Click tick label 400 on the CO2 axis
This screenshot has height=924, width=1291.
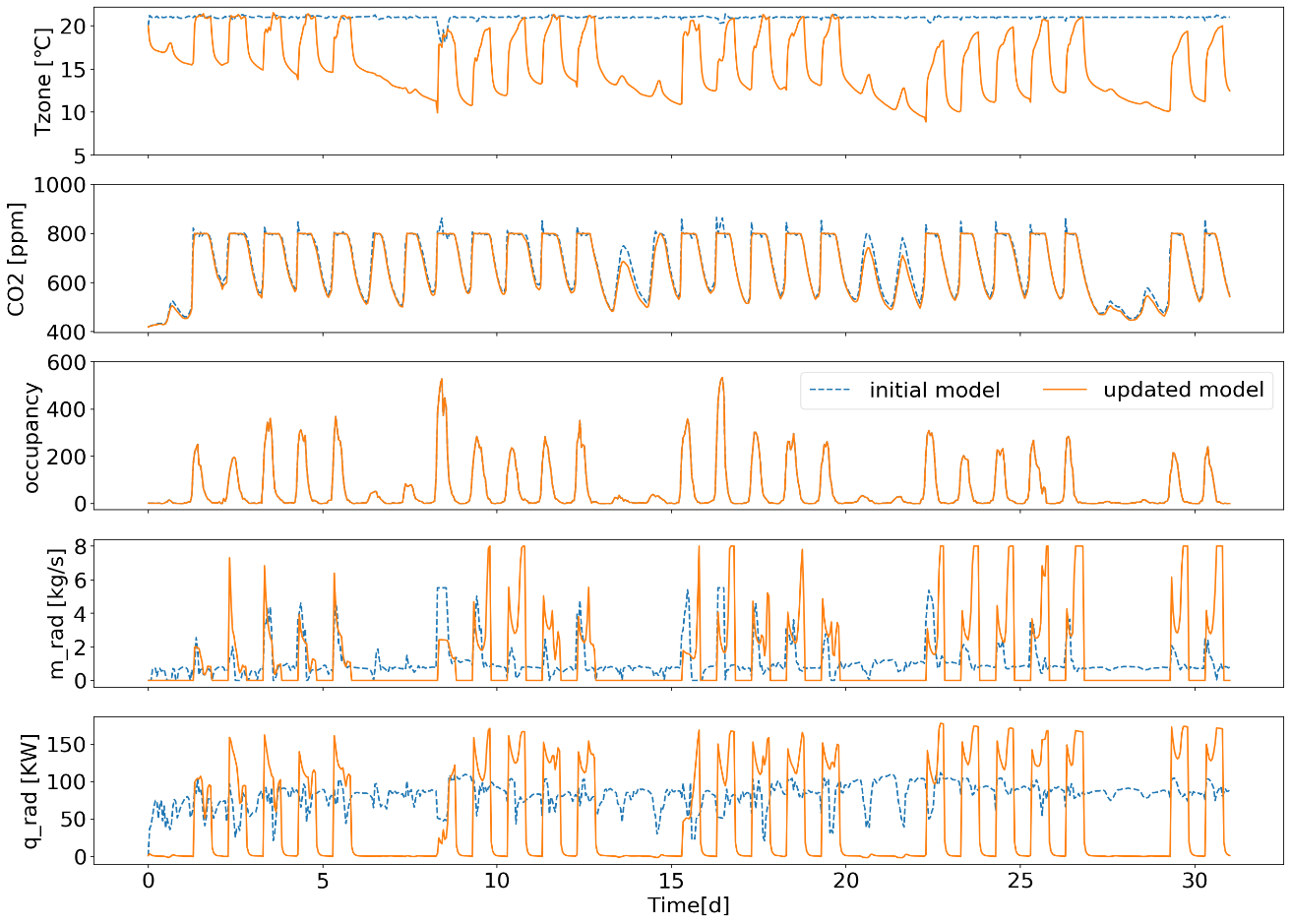(x=66, y=333)
